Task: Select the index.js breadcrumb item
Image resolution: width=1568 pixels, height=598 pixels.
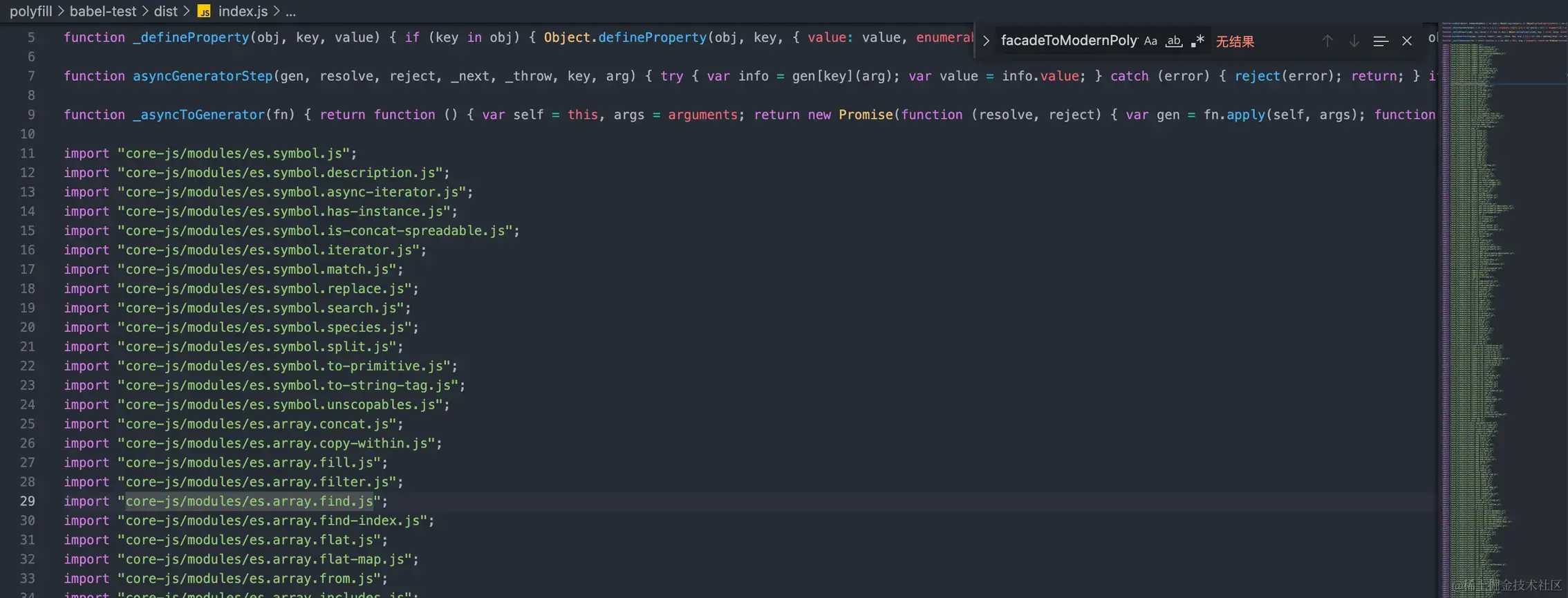Action: pos(243,11)
